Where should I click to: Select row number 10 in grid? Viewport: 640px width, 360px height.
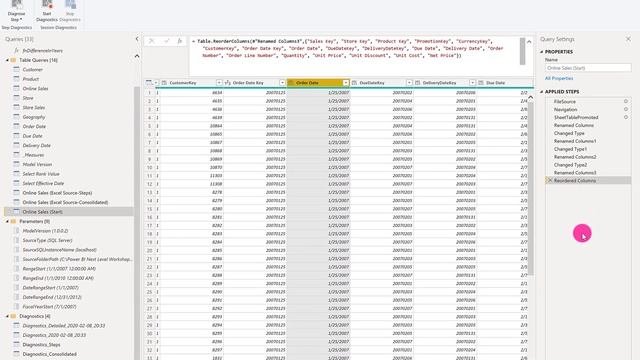click(x=150, y=167)
